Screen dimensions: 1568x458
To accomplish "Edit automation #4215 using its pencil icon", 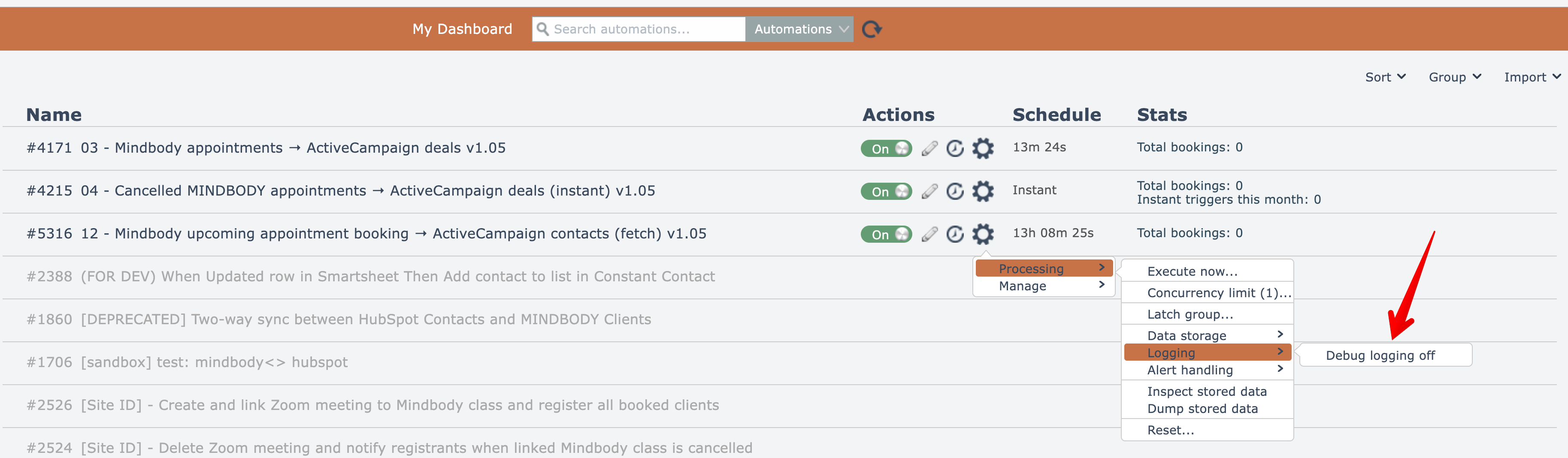I will click(929, 192).
